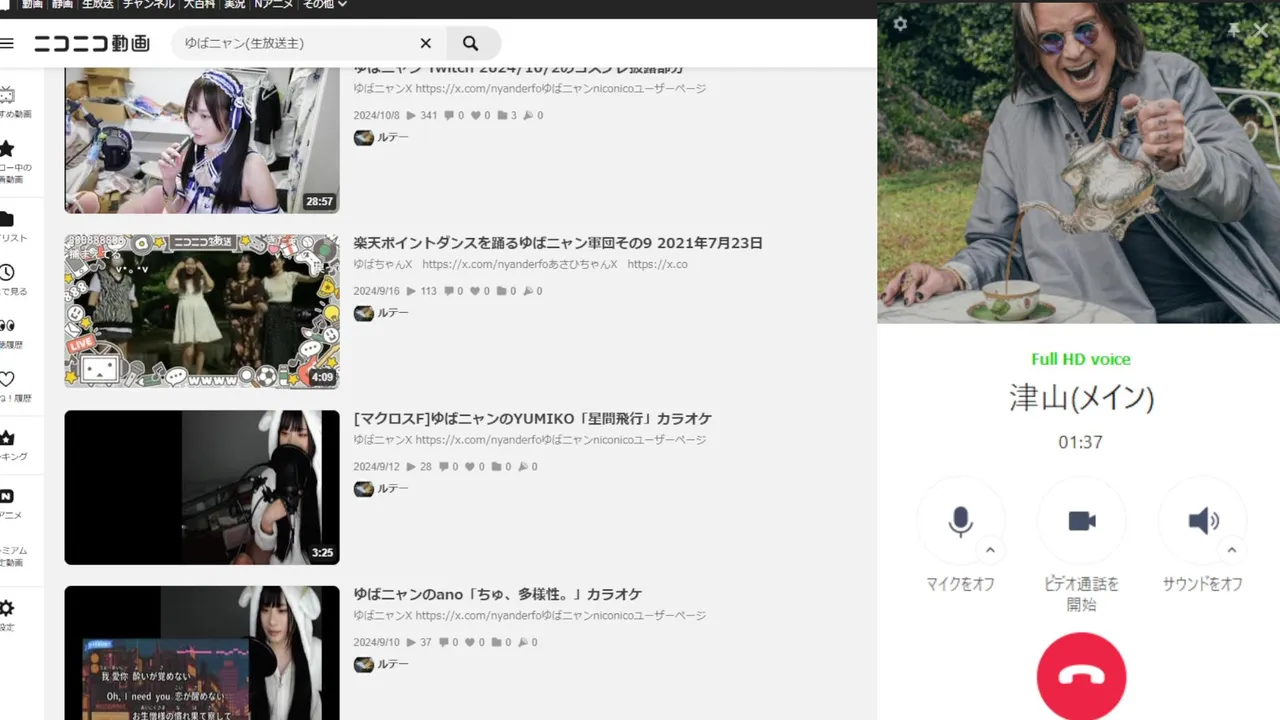Click caller name 津山(メイン)
The width and height of the screenshot is (1280, 720).
[1081, 398]
